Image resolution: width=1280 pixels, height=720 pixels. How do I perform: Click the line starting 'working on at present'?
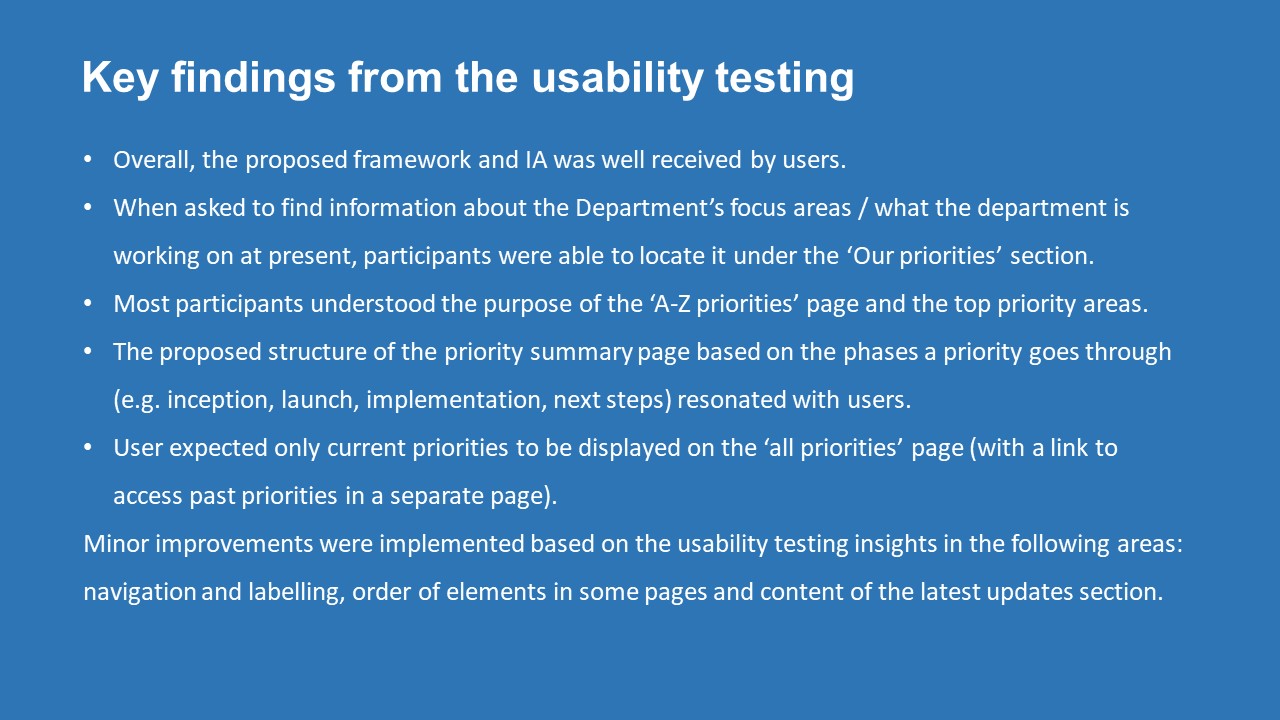tap(604, 256)
